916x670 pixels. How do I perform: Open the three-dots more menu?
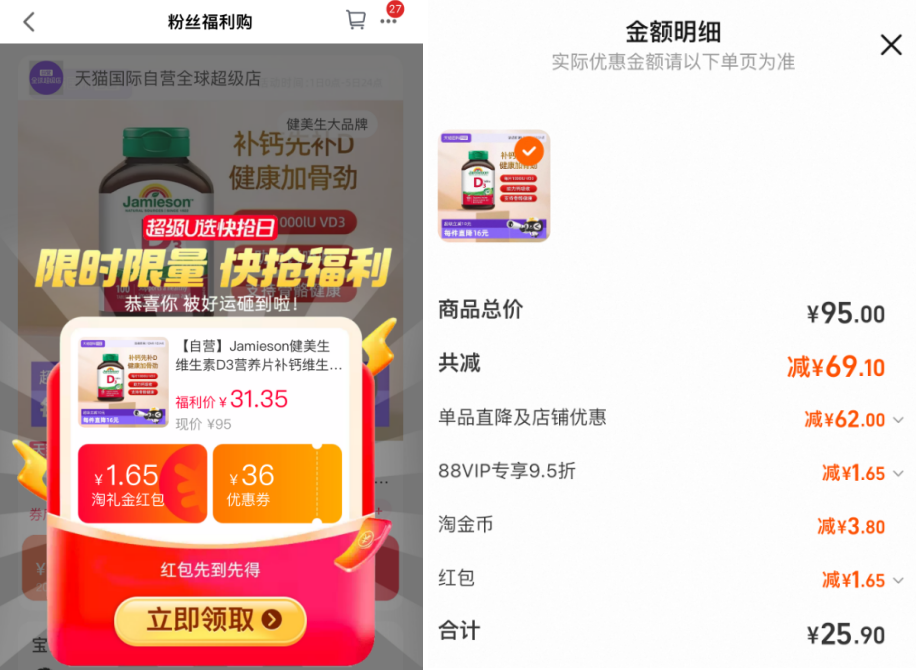coord(388,22)
